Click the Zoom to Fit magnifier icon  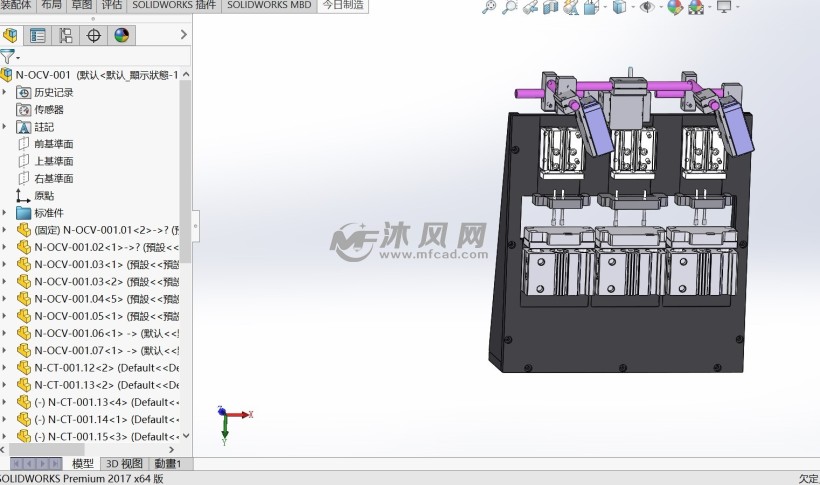click(489, 8)
